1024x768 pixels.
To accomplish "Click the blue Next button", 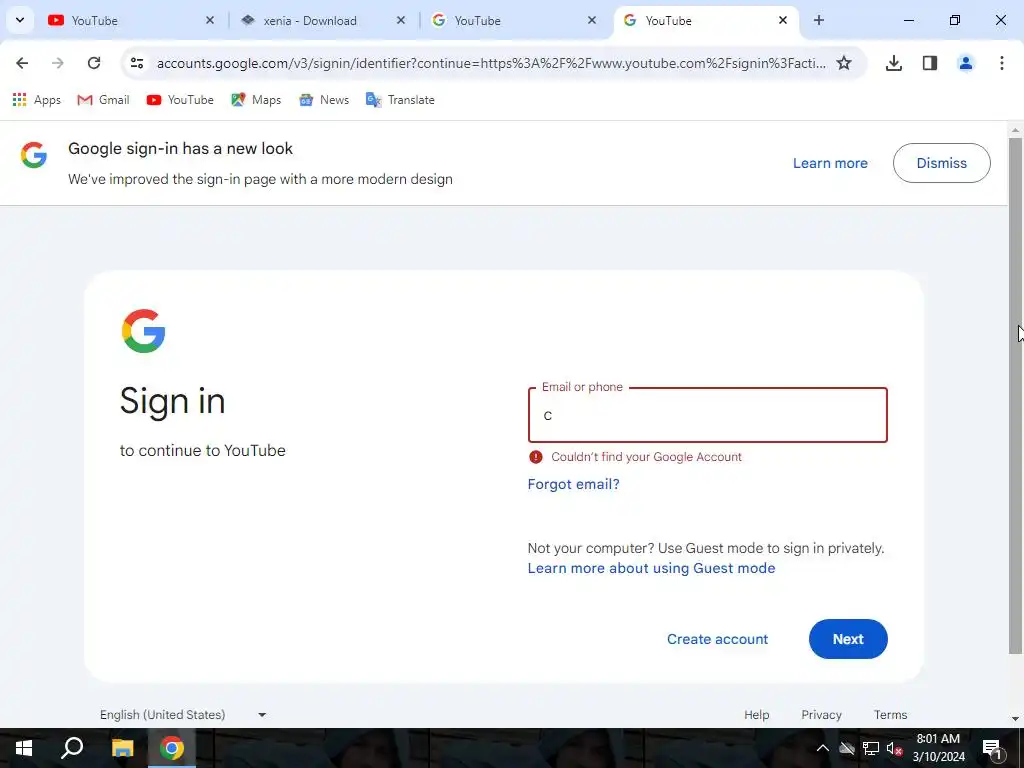I will 848,639.
